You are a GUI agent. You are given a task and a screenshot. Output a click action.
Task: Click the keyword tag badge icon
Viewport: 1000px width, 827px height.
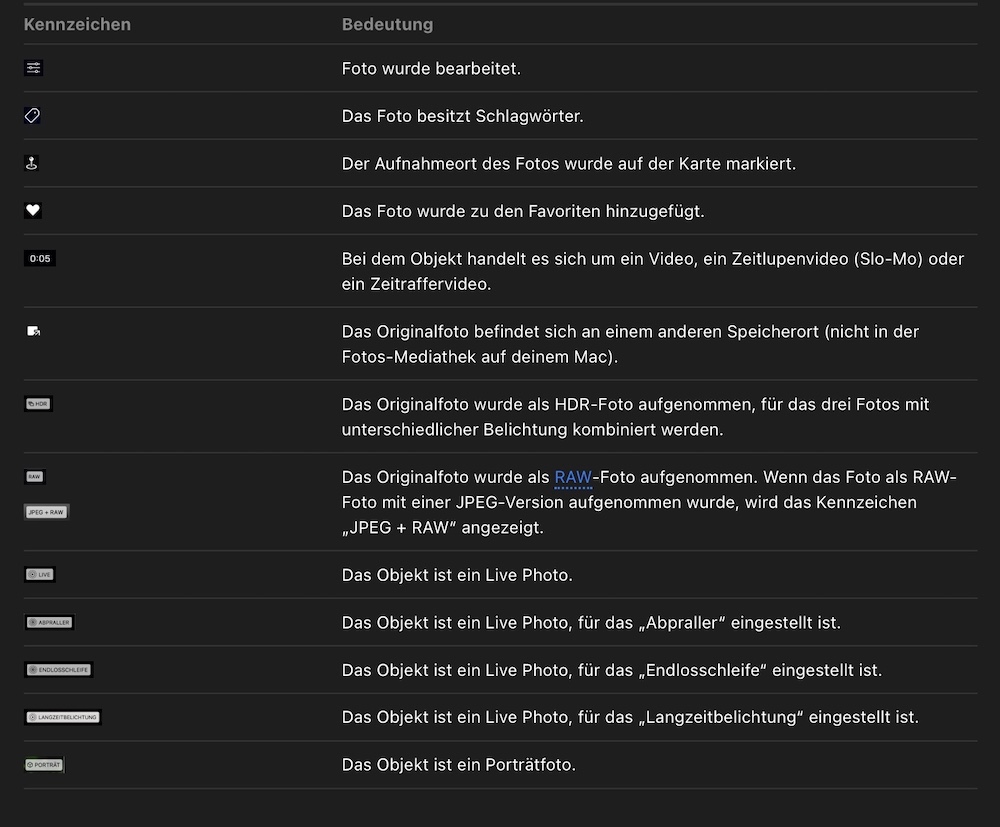[32, 116]
